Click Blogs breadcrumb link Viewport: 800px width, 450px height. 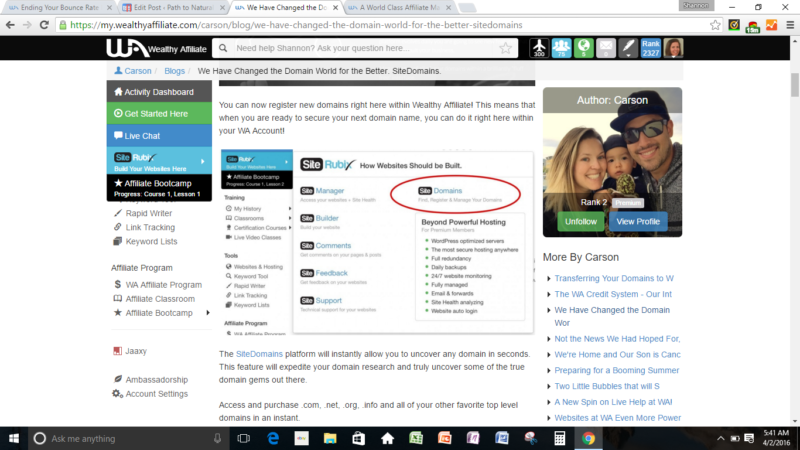(174, 71)
